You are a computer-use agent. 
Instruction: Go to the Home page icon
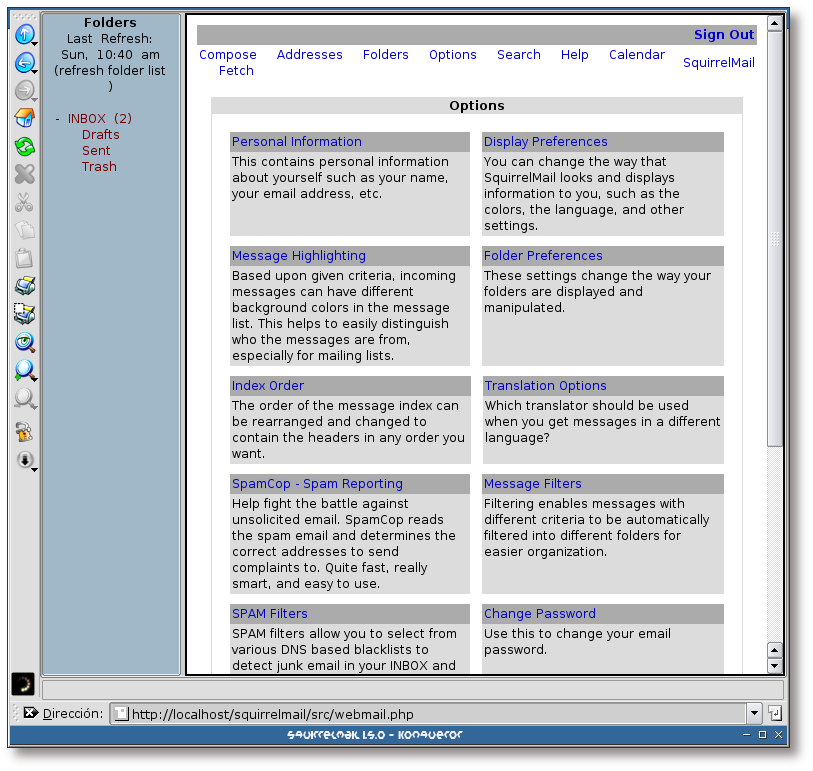[x=24, y=119]
